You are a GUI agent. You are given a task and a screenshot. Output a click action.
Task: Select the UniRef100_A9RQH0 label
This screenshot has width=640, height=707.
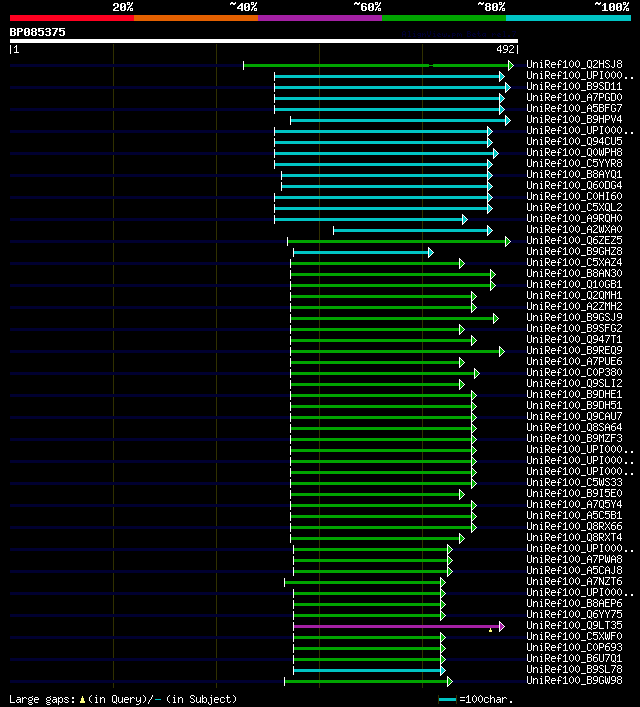(574, 219)
